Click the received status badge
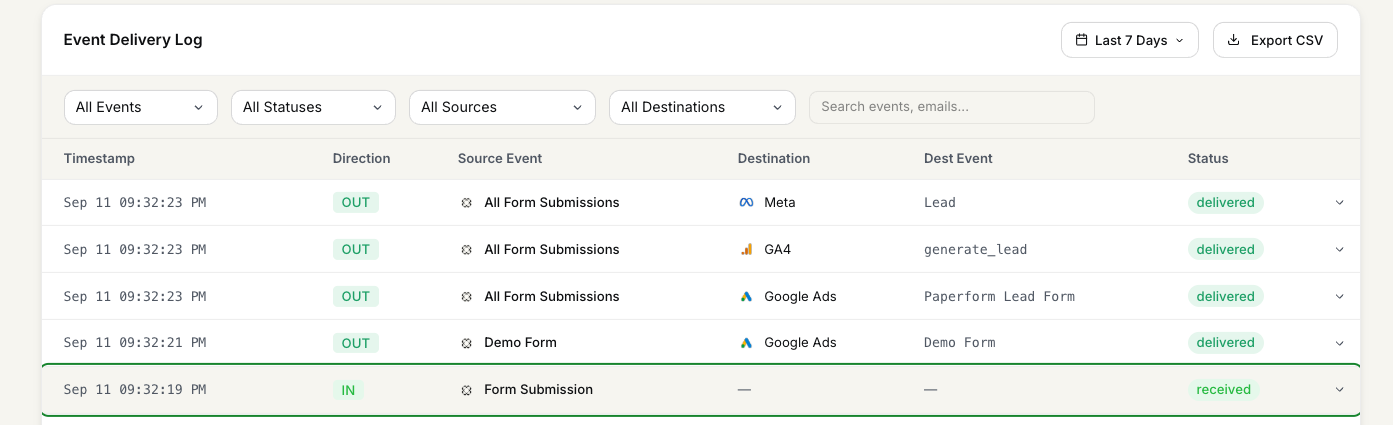 (x=1224, y=390)
